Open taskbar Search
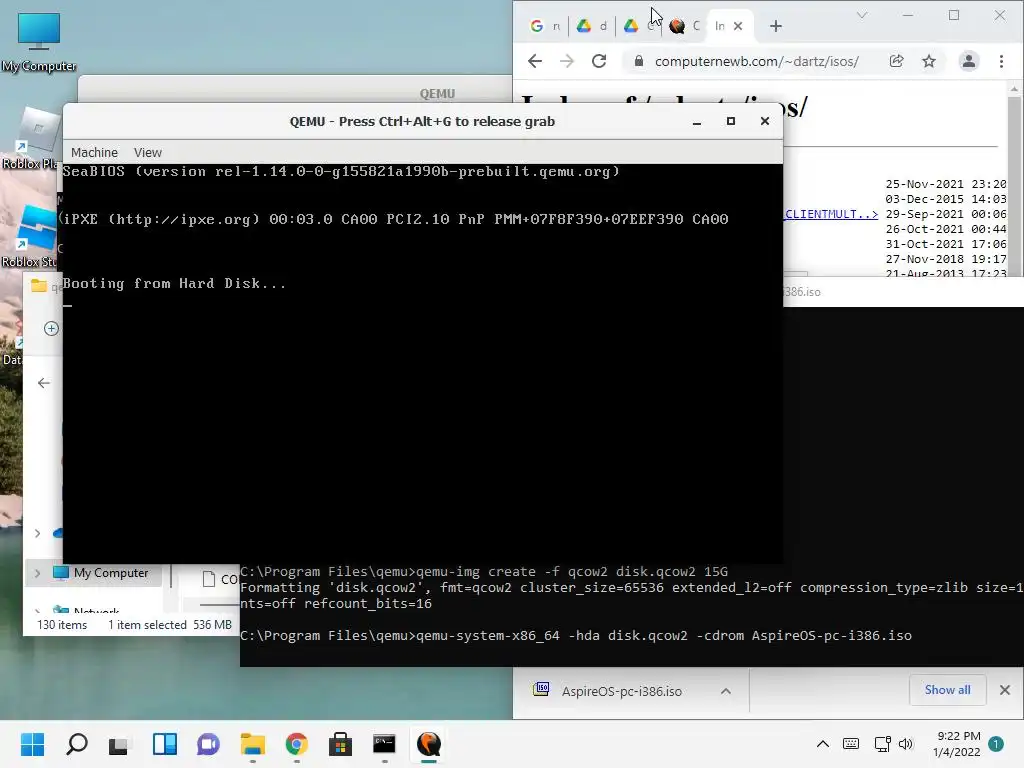Viewport: 1024px width, 768px height. (77, 744)
